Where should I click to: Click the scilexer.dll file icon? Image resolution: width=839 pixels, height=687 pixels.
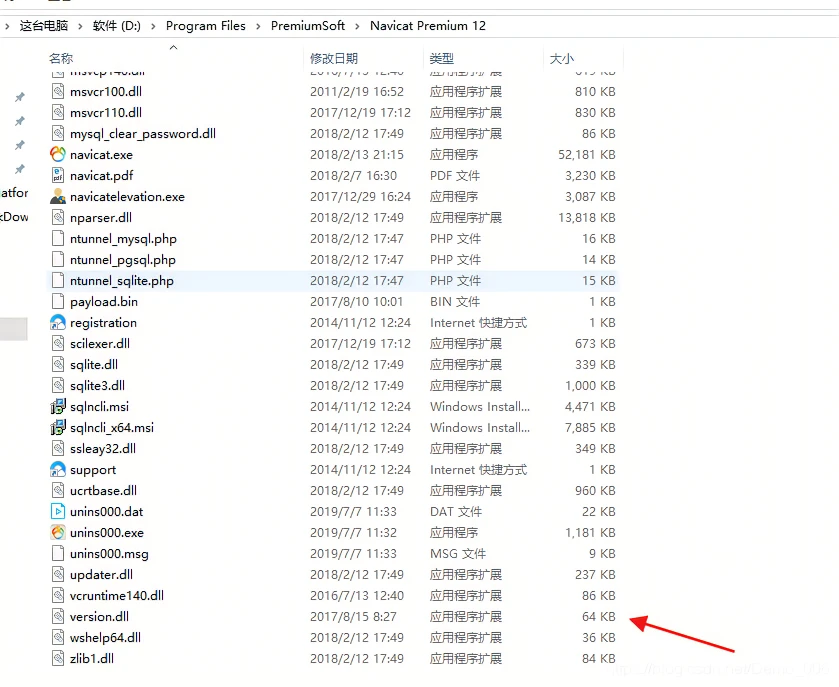58,344
